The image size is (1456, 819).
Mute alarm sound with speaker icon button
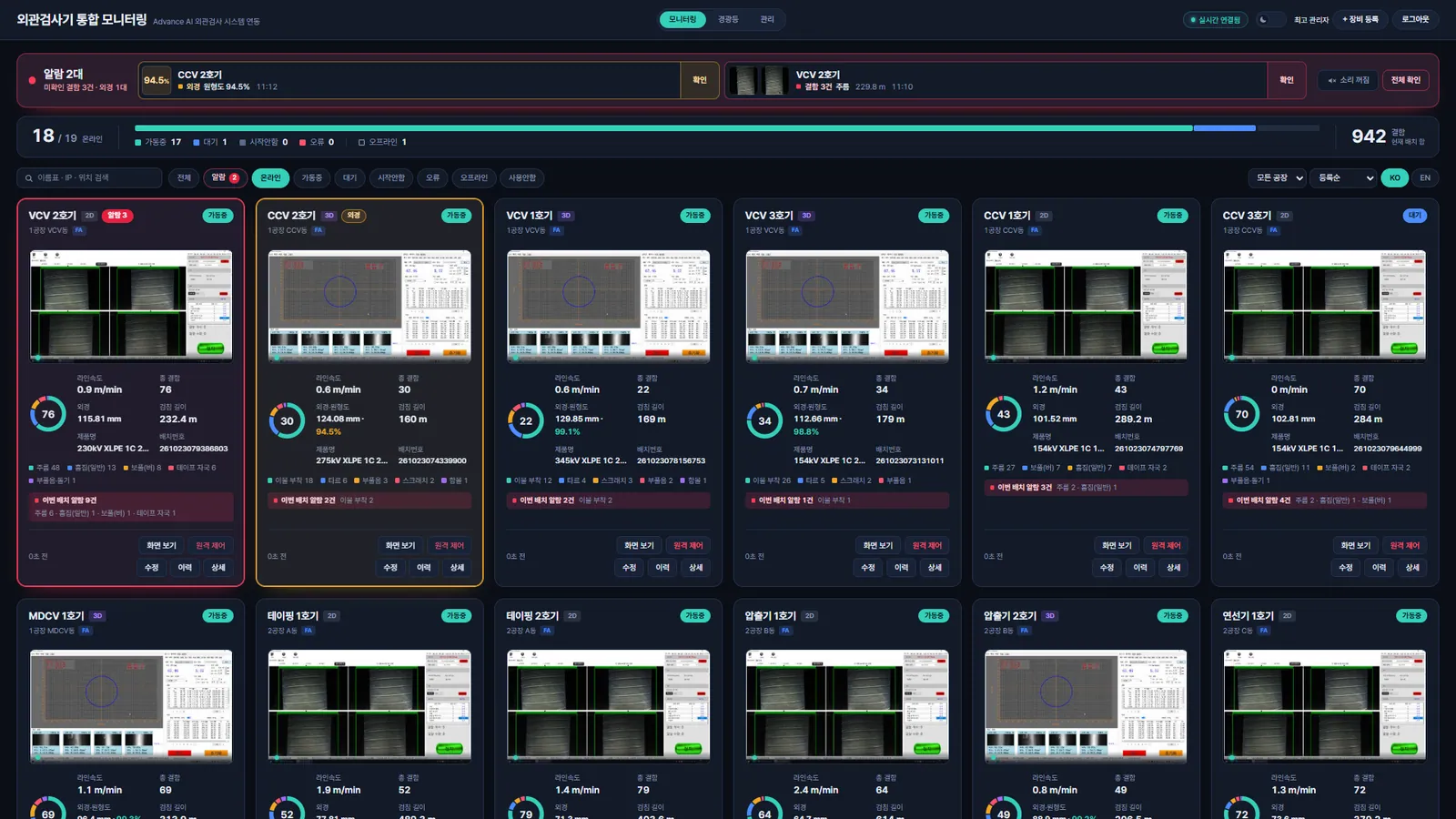click(x=1348, y=80)
